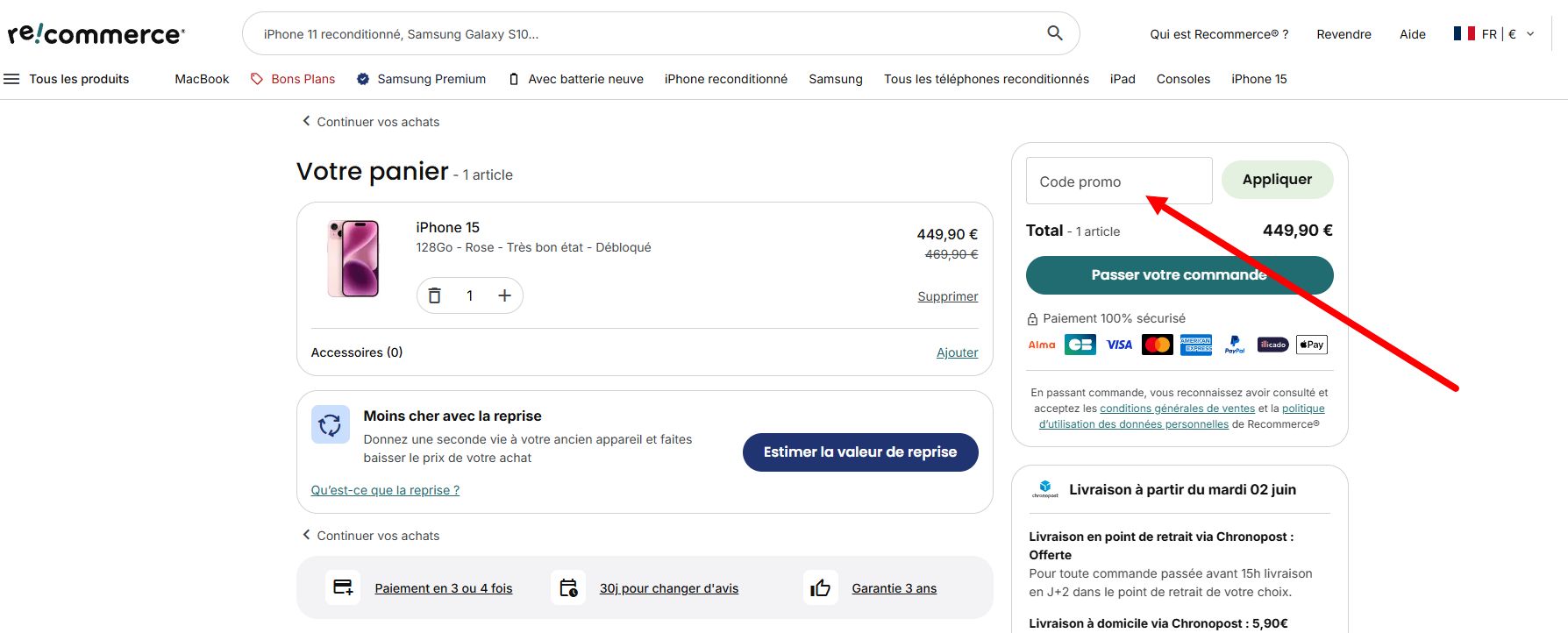The height and width of the screenshot is (633, 1568).
Task: Click the Garantie 3 ans link
Action: pyautogui.click(x=894, y=588)
